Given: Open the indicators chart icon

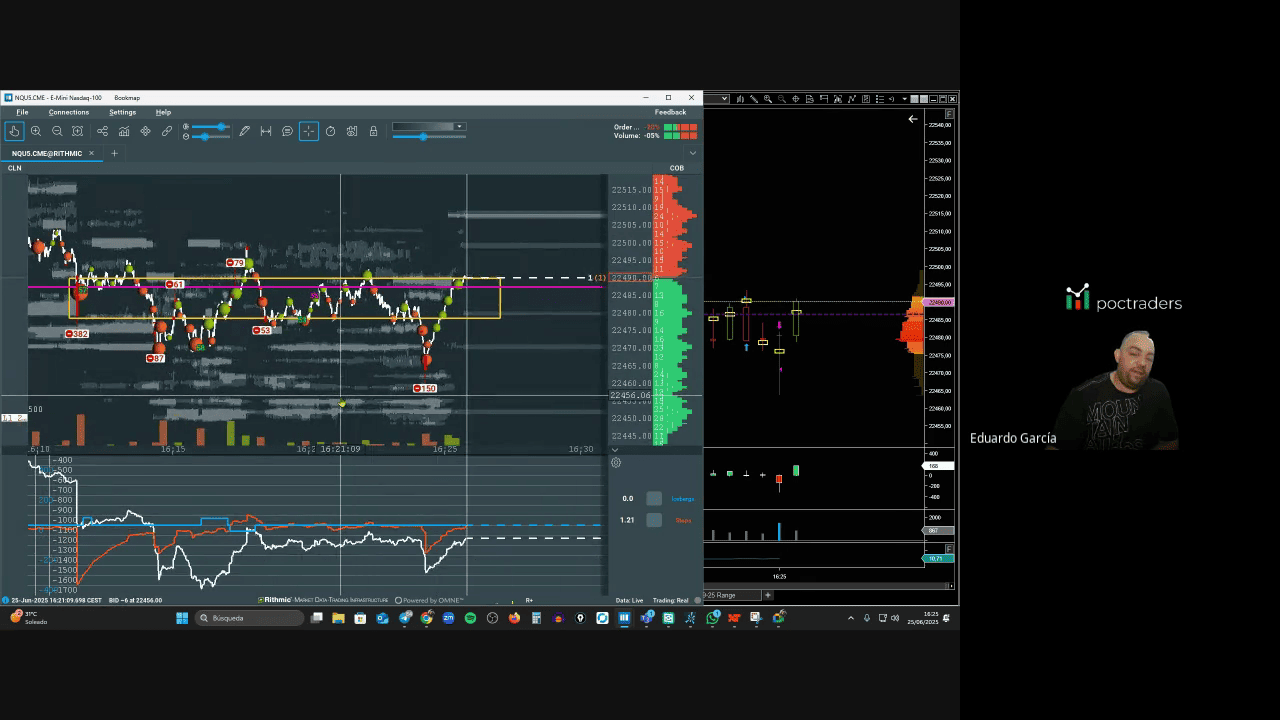Looking at the screenshot, I should pos(124,131).
